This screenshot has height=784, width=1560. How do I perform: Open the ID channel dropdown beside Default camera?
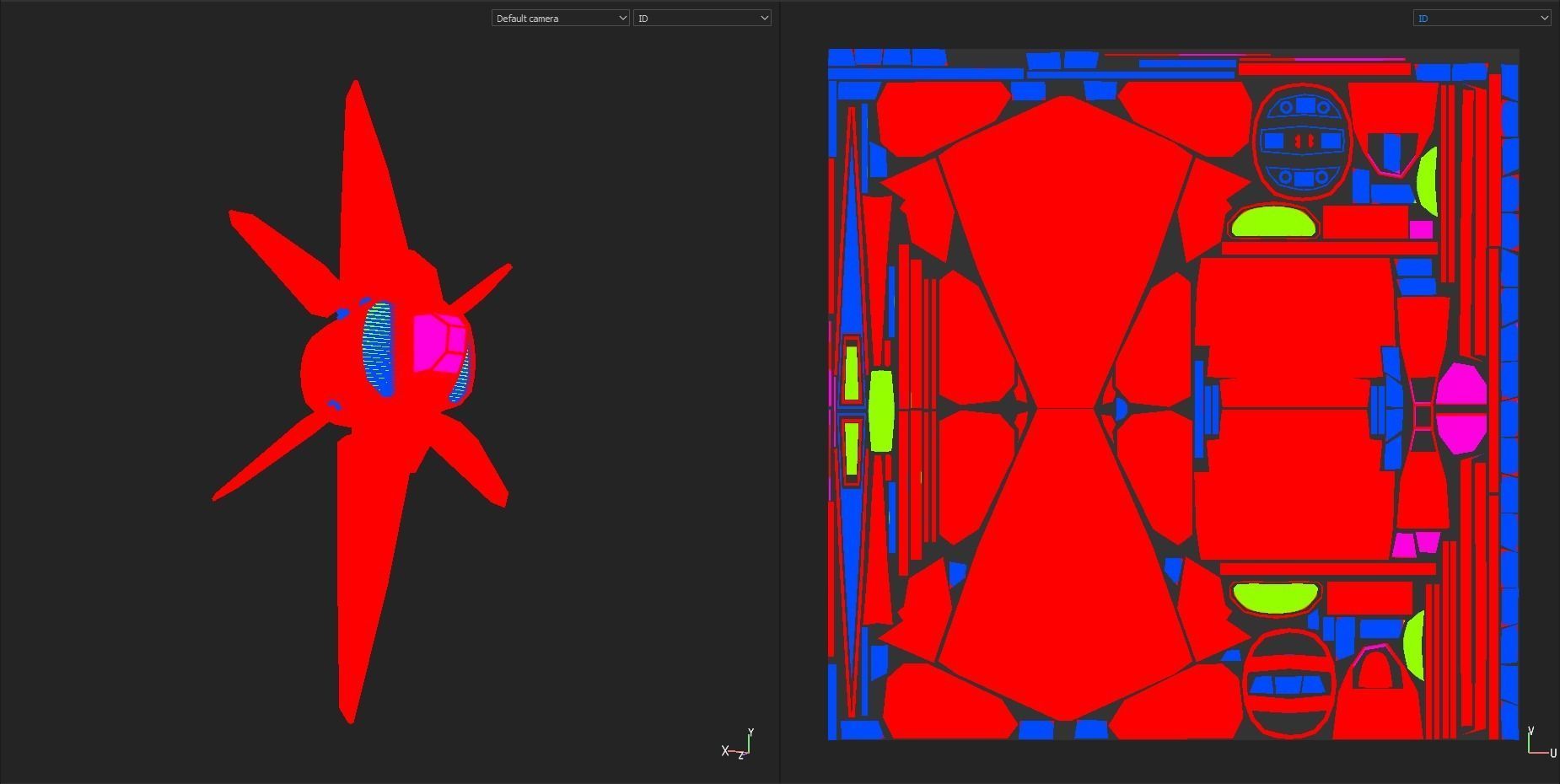pyautogui.click(x=702, y=18)
